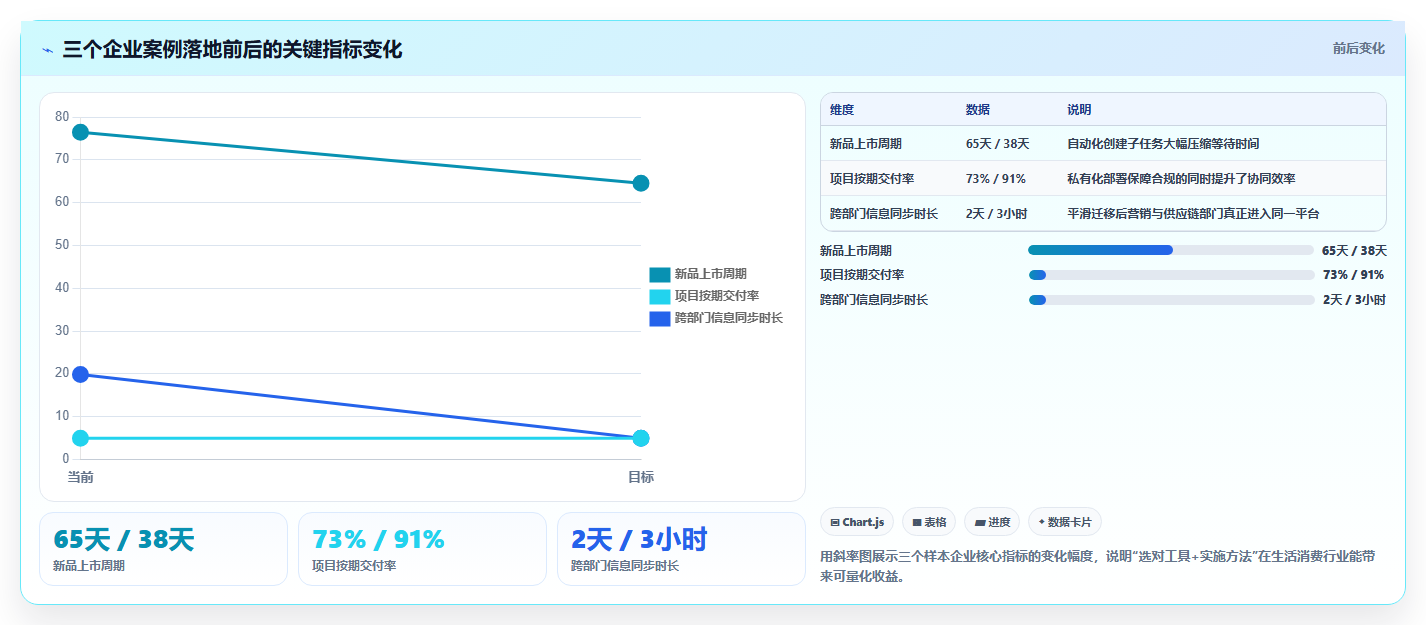Click the 数据 column header

coord(978,110)
